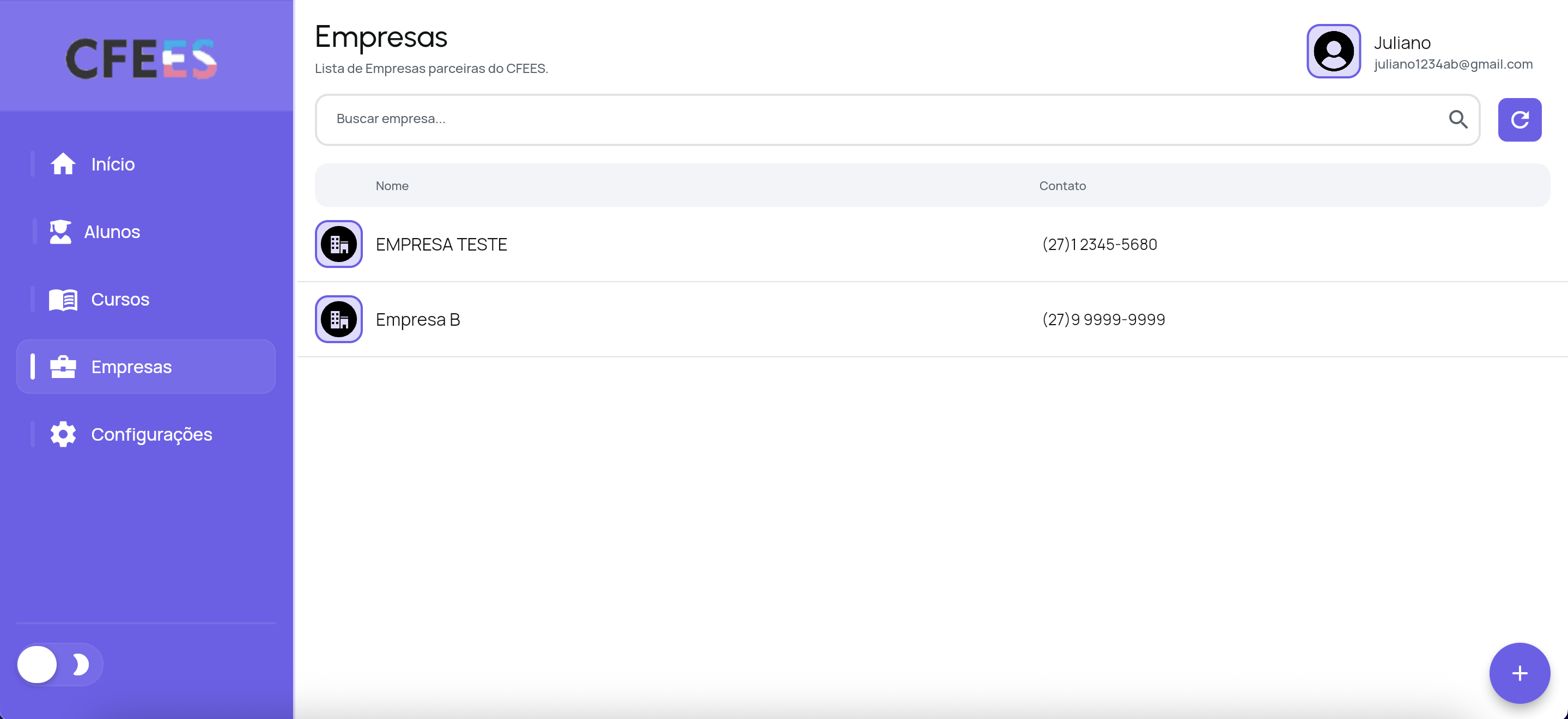The image size is (1568, 719).
Task: Open Configurações from the sidebar
Action: point(151,435)
